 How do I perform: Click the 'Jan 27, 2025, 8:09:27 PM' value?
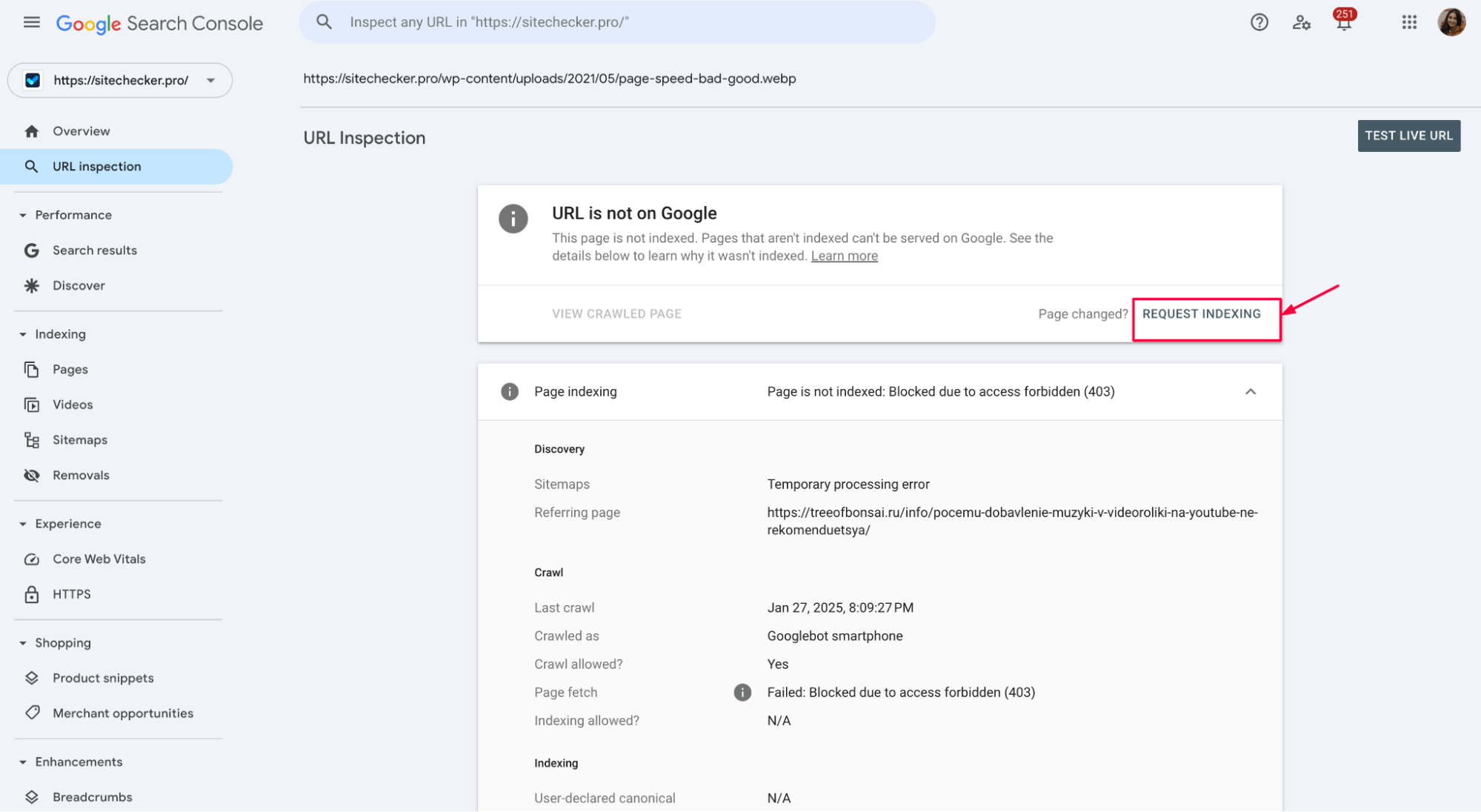pos(840,608)
